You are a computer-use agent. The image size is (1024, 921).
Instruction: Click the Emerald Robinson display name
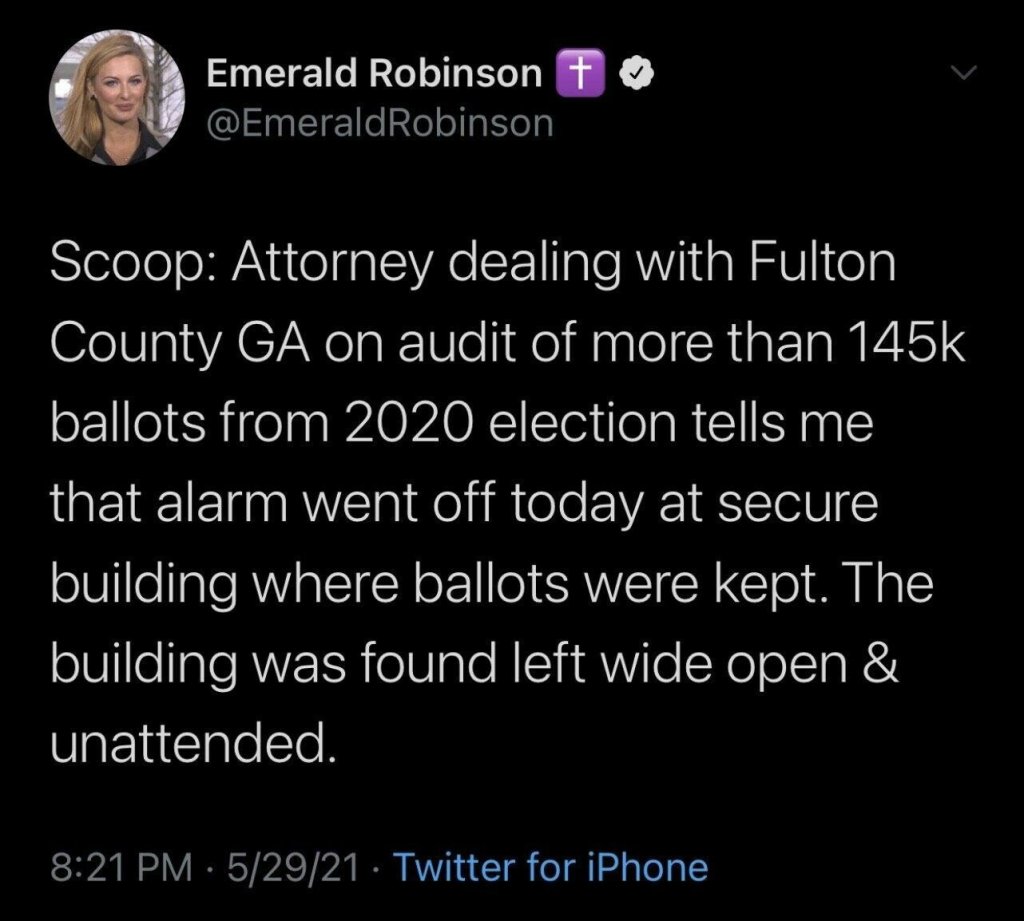[x=374, y=75]
